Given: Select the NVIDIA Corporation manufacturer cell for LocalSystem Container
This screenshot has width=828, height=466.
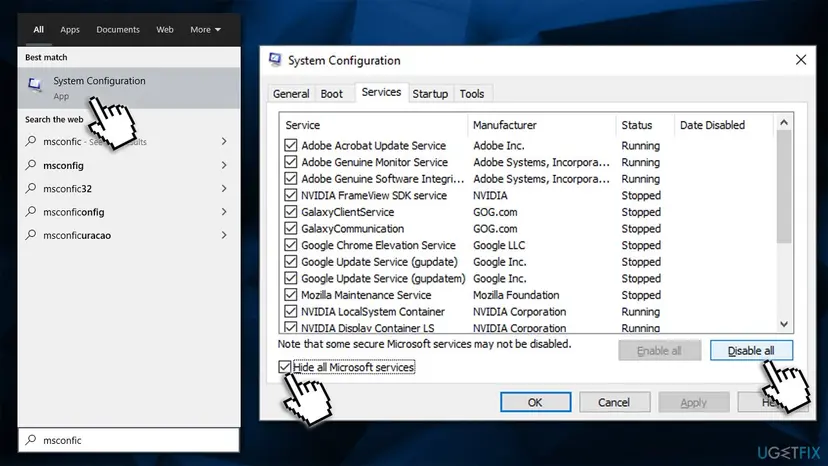Looking at the screenshot, I should 520,312.
